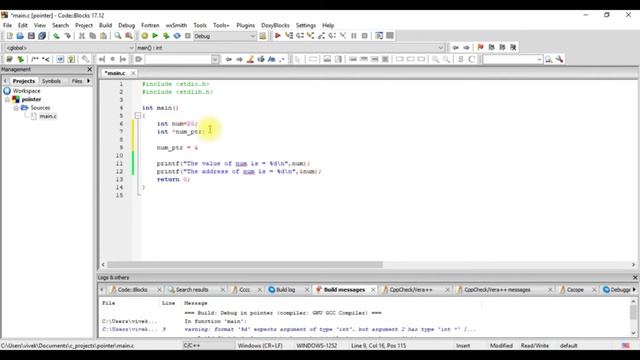The height and width of the screenshot is (360, 640).
Task: Switch to the Search results tab
Action: coord(192,289)
